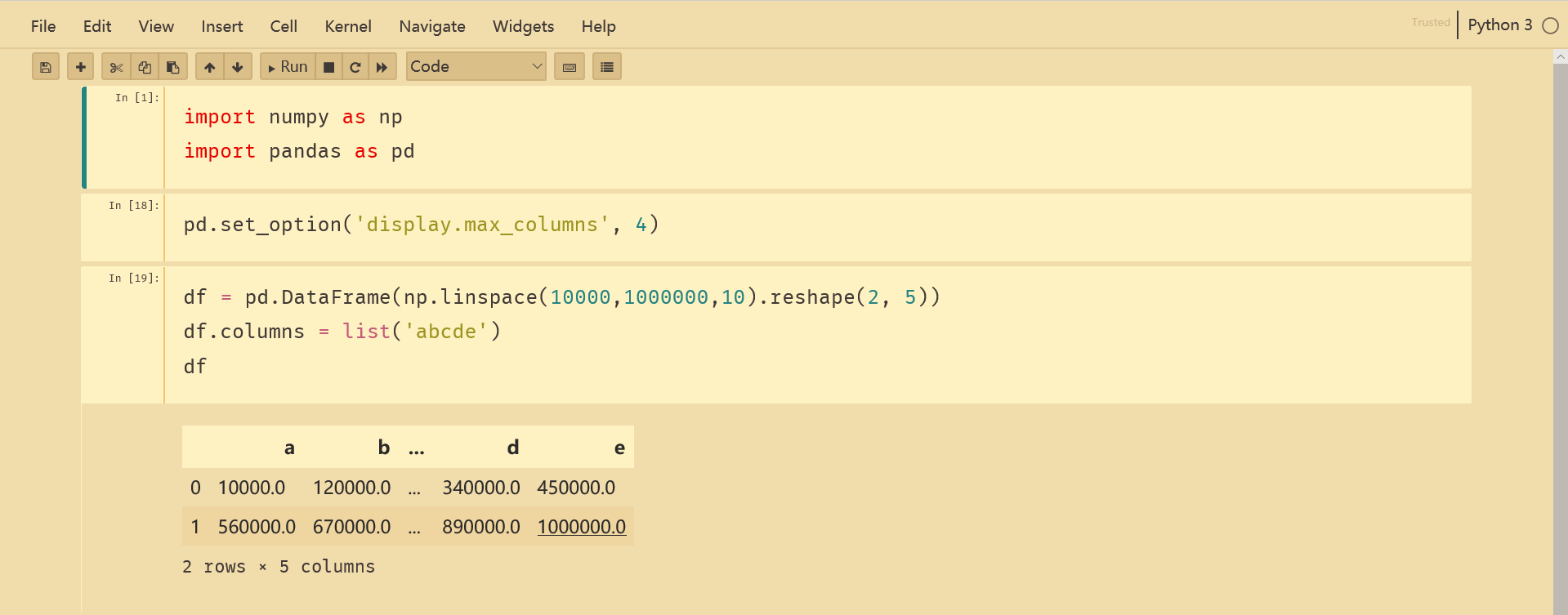Click the cell value 10000.0
Screen dimensions: 1568x615
coord(252,488)
